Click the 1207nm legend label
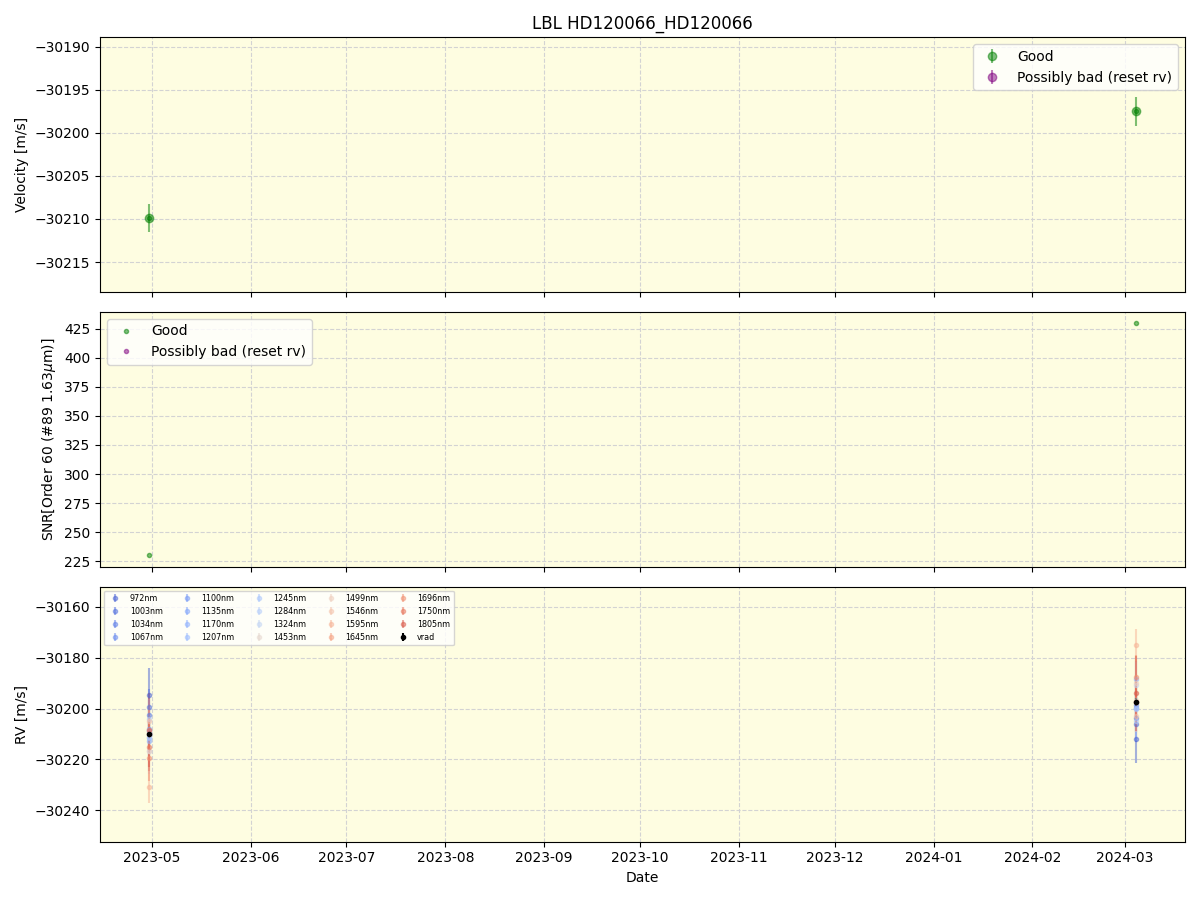1200x900 pixels. (218, 637)
